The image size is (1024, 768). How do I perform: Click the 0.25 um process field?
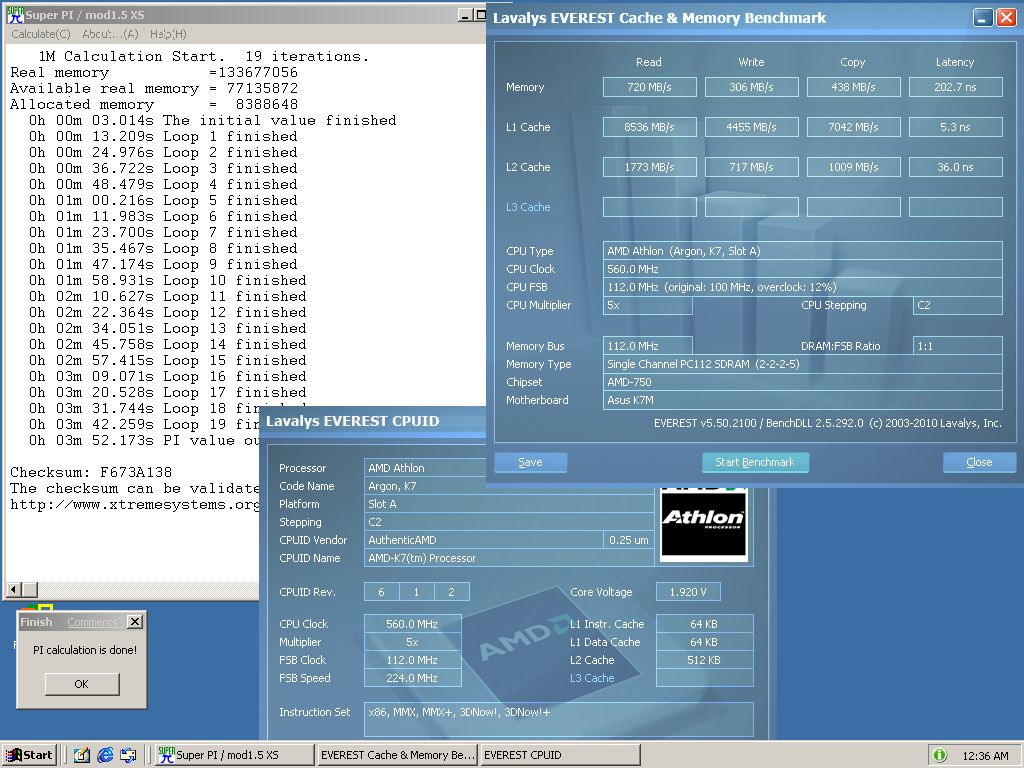coord(629,540)
